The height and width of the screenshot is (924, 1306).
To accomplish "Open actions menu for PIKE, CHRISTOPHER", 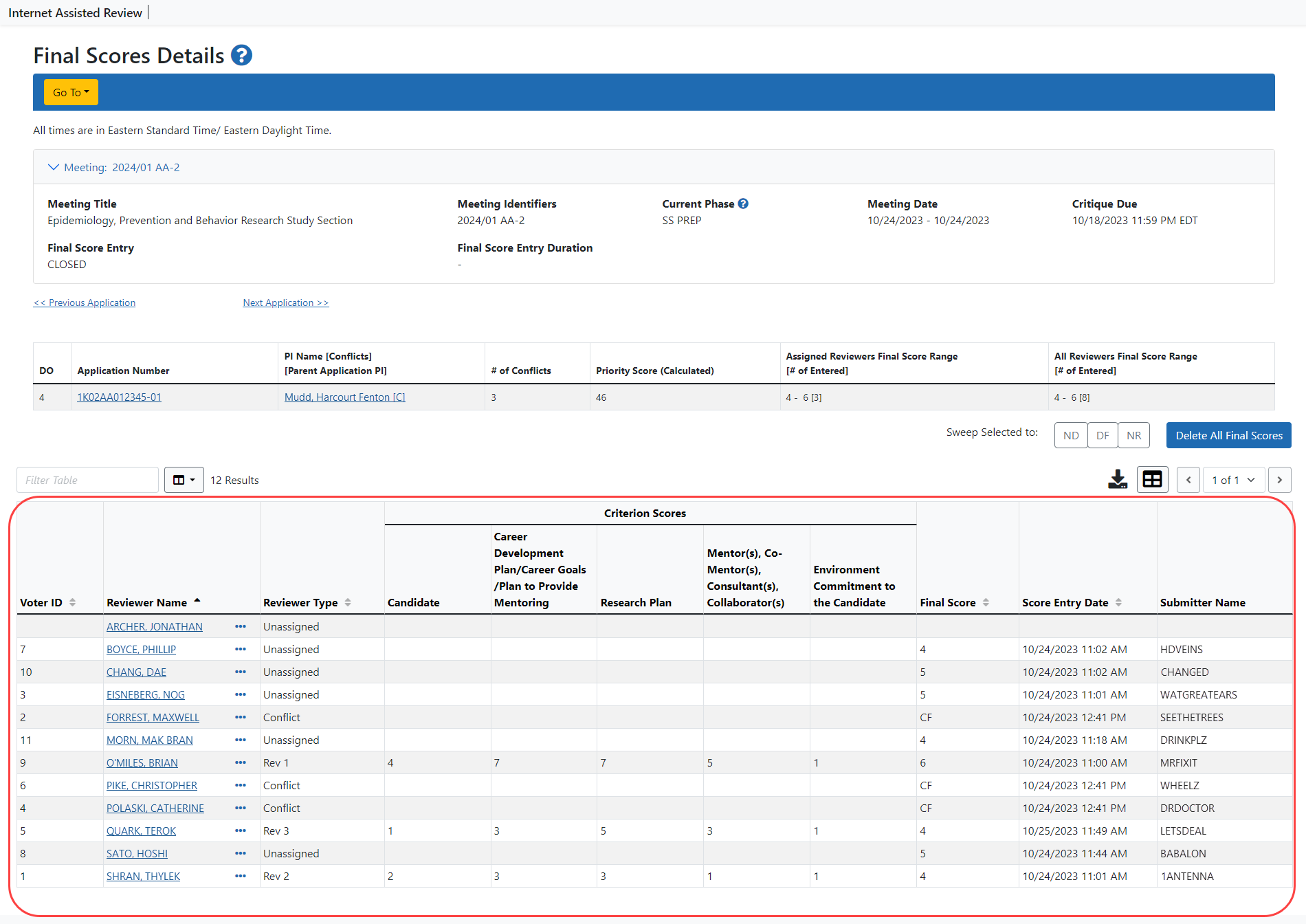I will coord(241,785).
